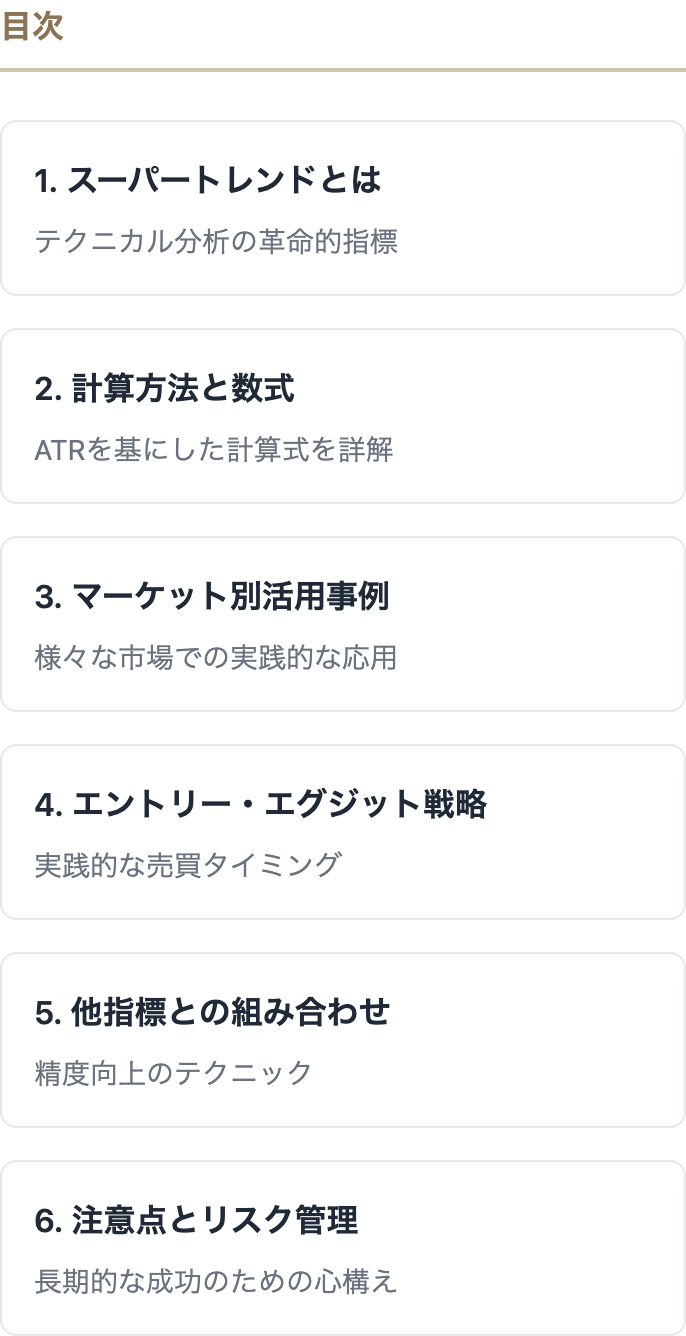
Task: Click empty right side of the スーパートレンドとは card
Action: [x=560, y=209]
